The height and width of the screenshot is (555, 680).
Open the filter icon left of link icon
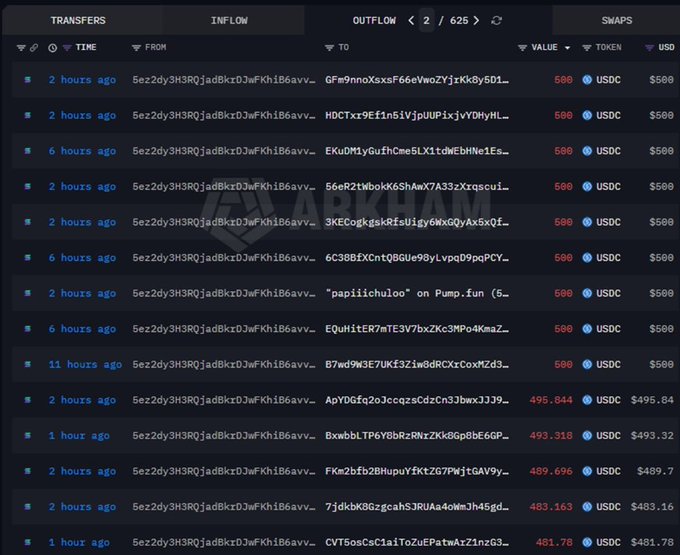click(21, 48)
